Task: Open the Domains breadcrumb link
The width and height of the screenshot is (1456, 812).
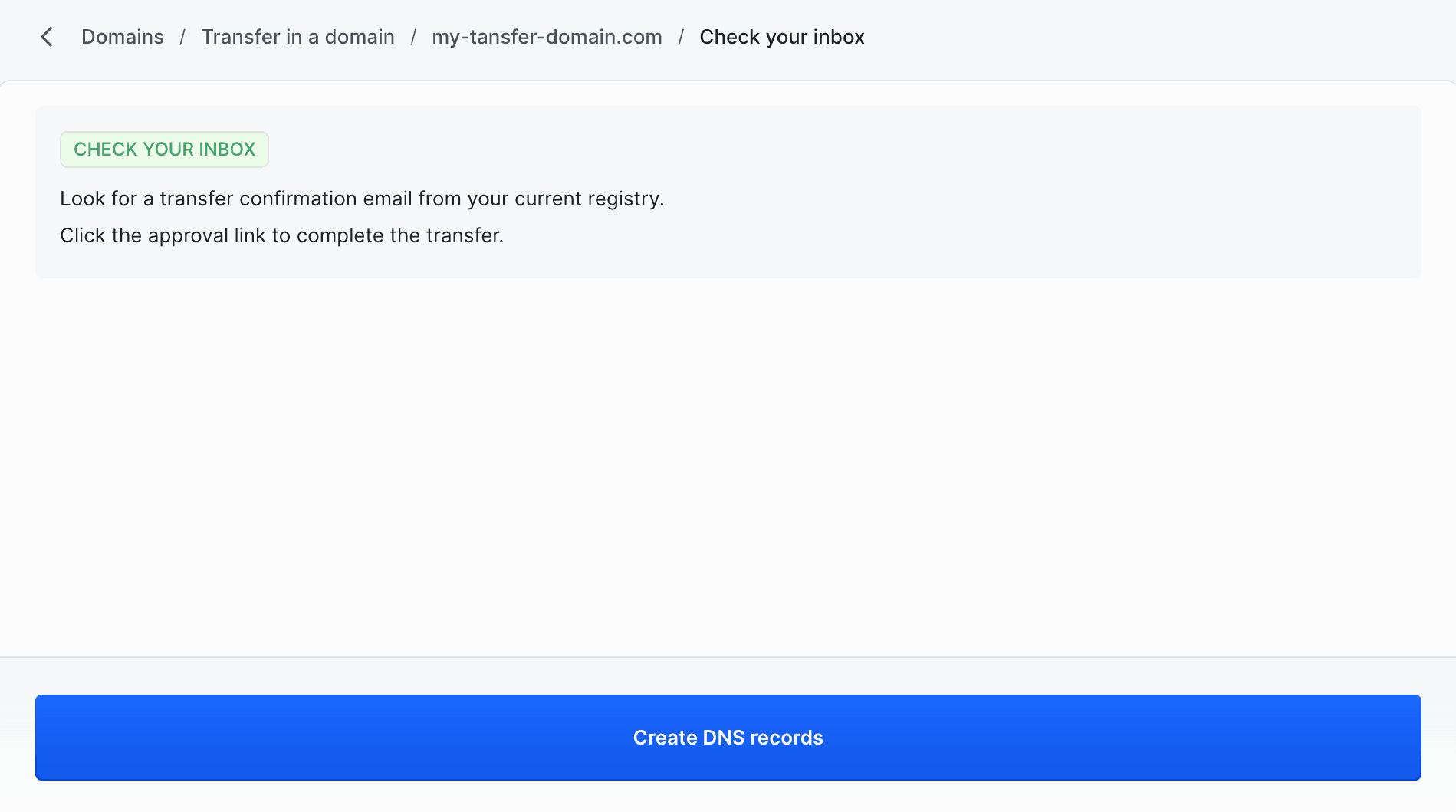Action: (123, 37)
